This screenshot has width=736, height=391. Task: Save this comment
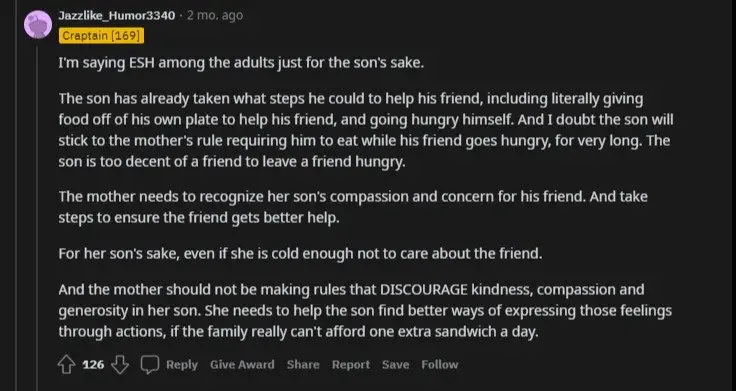pyautogui.click(x=395, y=365)
